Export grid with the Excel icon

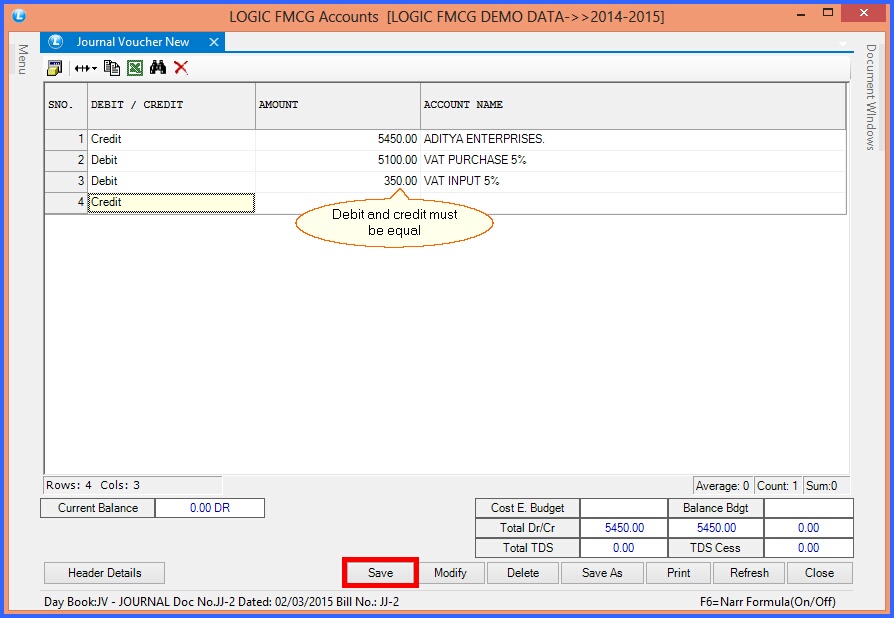[x=135, y=68]
